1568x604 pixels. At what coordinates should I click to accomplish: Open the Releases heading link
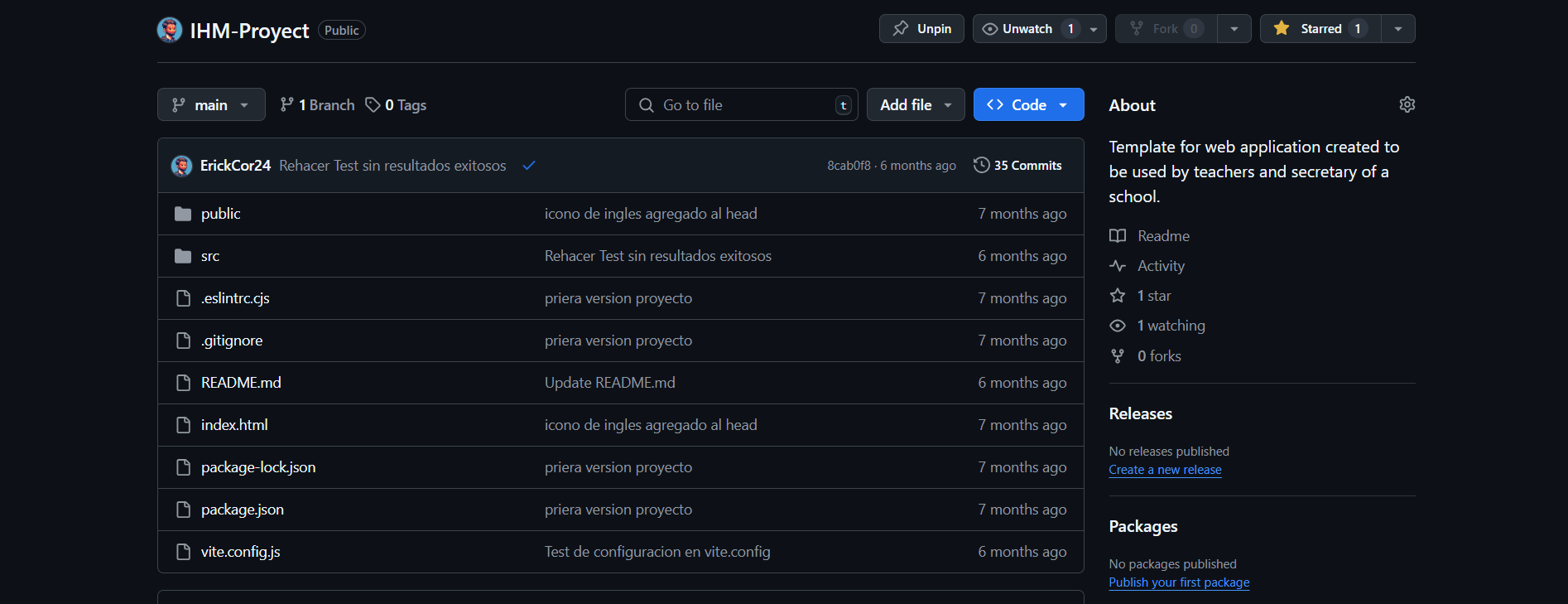coord(1141,413)
